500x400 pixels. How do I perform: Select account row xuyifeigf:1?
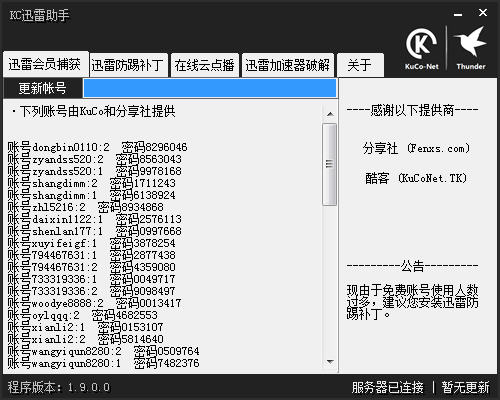[x=92, y=243]
